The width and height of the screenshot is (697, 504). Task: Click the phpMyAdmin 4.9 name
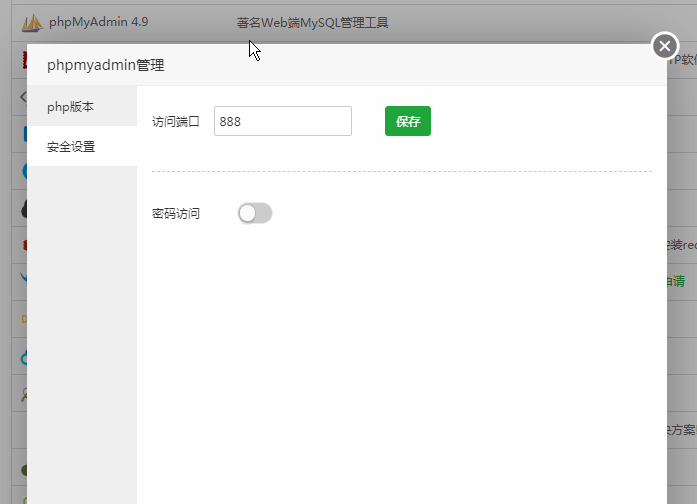(x=99, y=22)
